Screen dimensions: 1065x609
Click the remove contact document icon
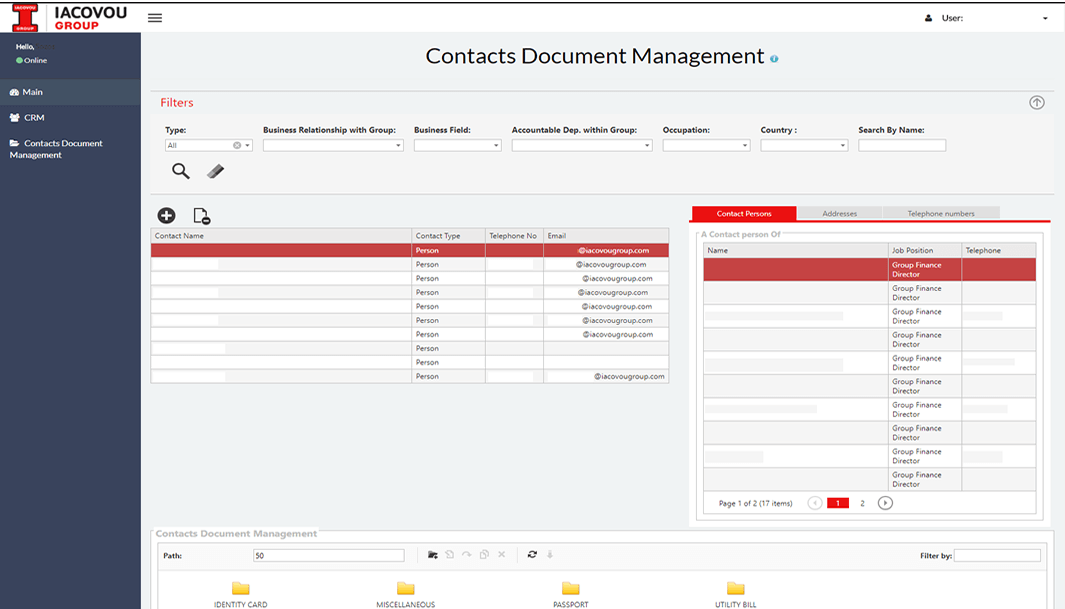tap(201, 216)
